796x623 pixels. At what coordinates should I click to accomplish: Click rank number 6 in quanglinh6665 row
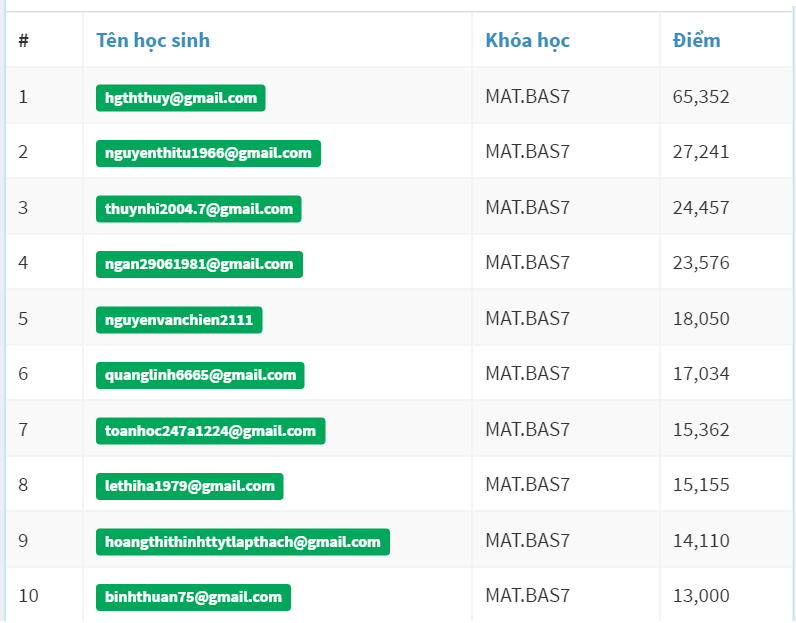point(23,374)
